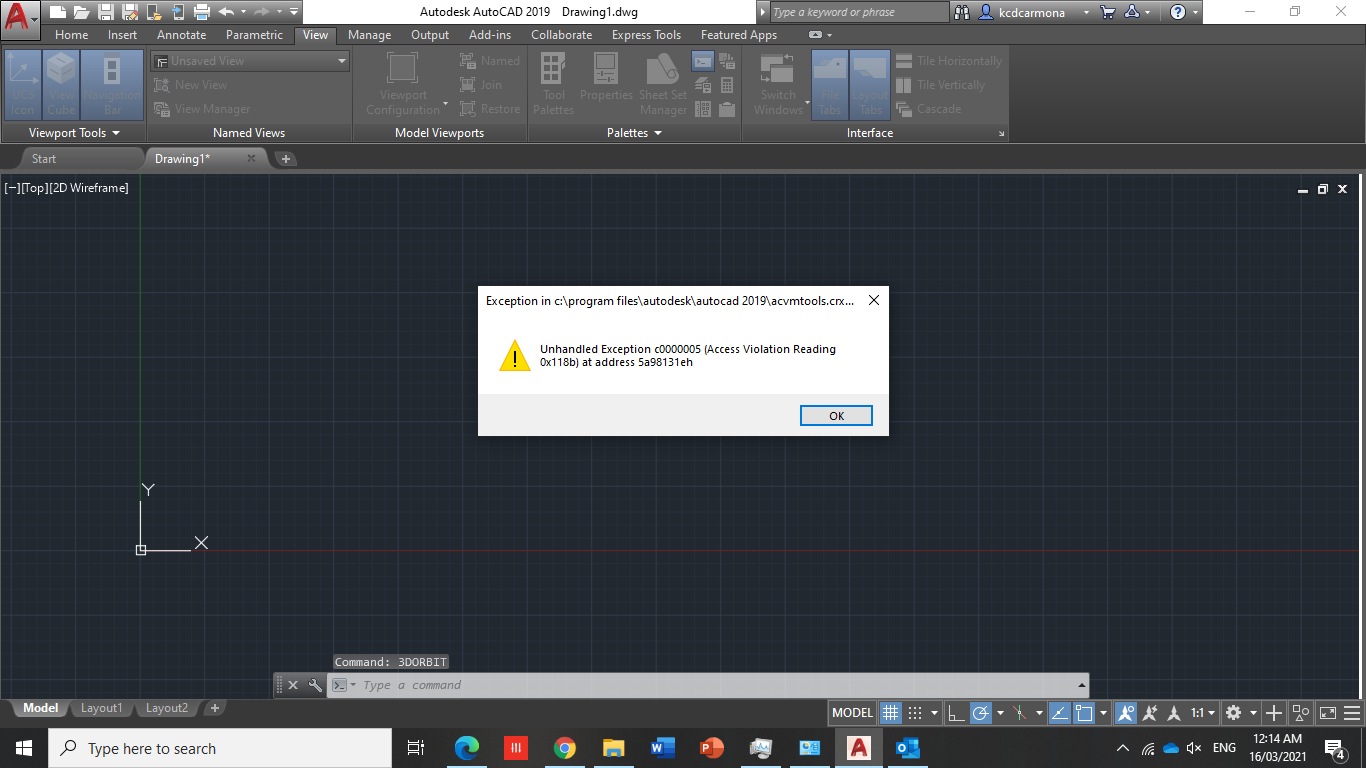Open the View Manager
This screenshot has height=768, width=1366.
[202, 109]
